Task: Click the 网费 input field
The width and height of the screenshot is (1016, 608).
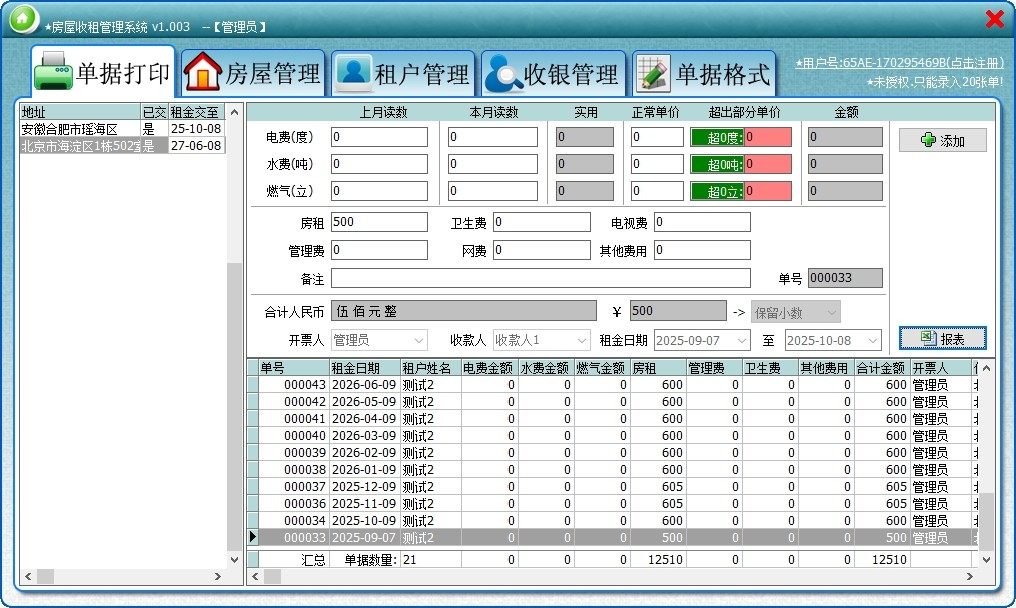Action: click(x=542, y=250)
